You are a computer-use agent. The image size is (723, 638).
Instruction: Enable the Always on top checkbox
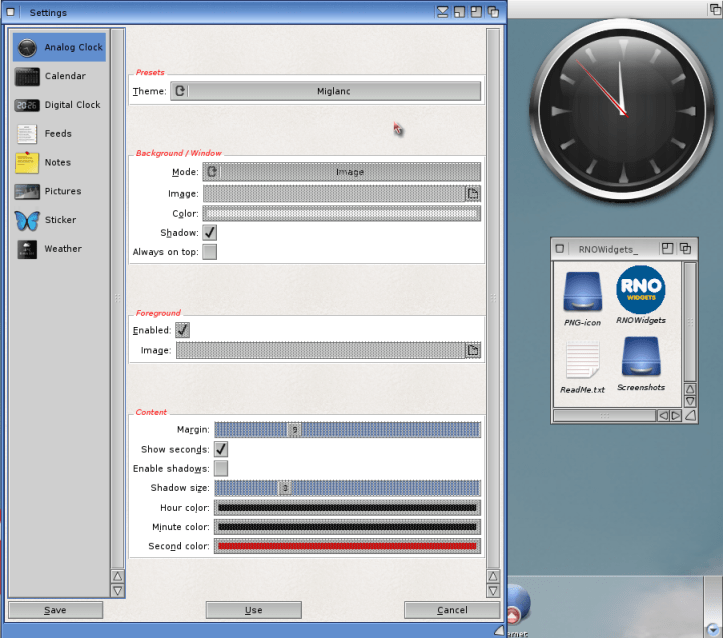[x=210, y=252]
